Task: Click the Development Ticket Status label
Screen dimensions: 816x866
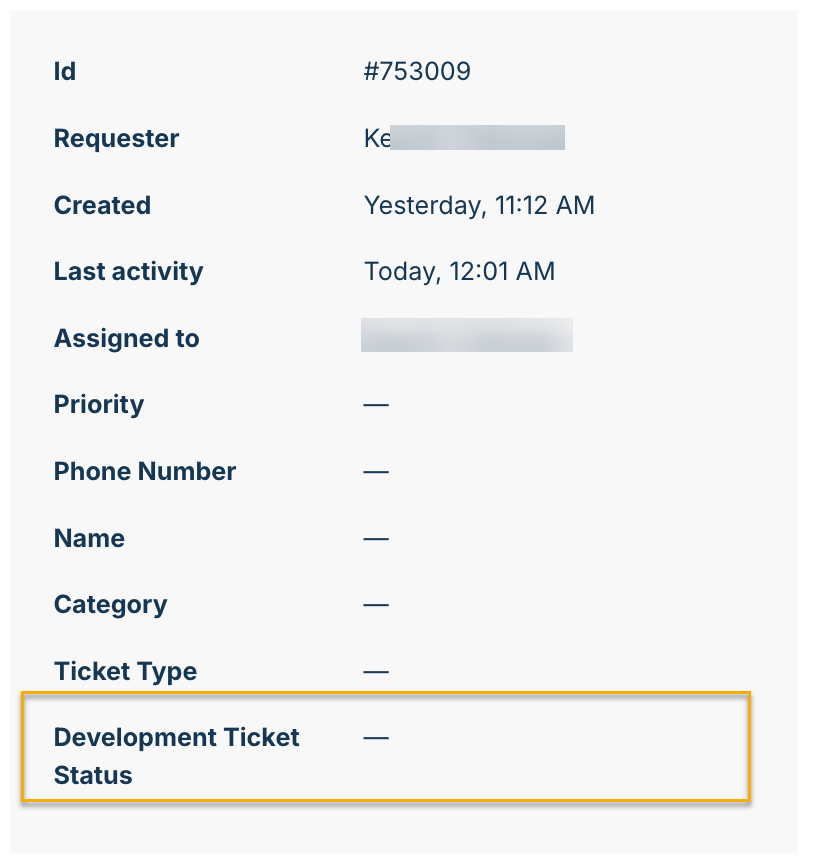Action: tap(176, 756)
